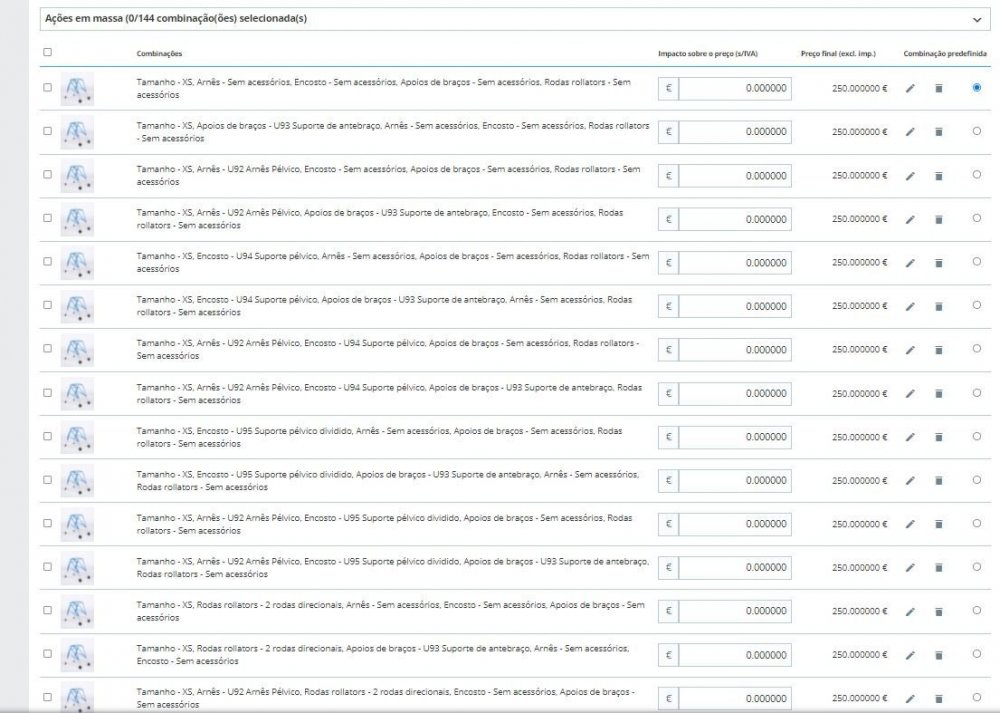The width and height of the screenshot is (1000, 713).
Task: Click the Impacto sobre o preço (s/IVA) header
Action: tap(708, 54)
